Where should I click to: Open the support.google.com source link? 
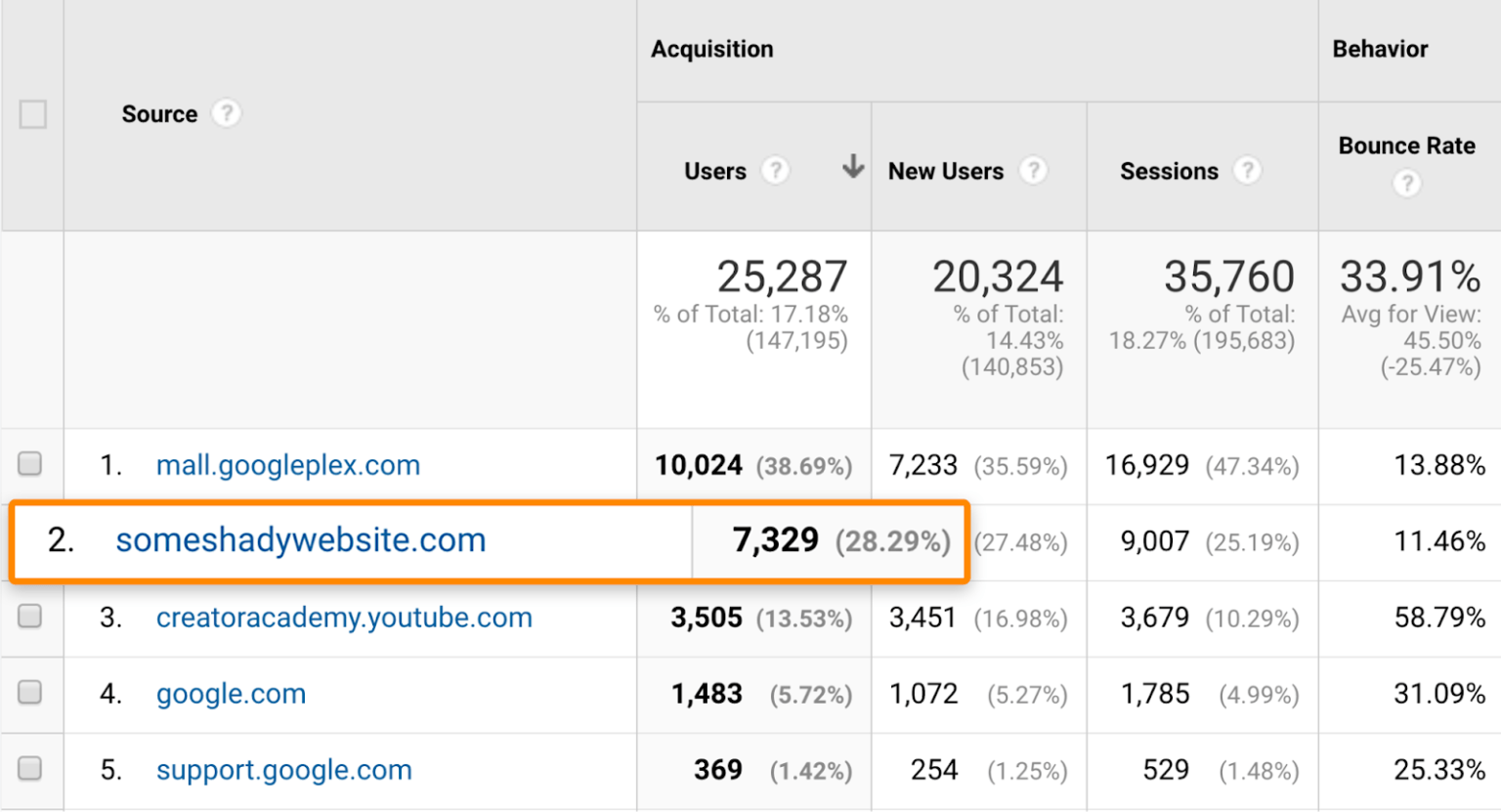[283, 770]
